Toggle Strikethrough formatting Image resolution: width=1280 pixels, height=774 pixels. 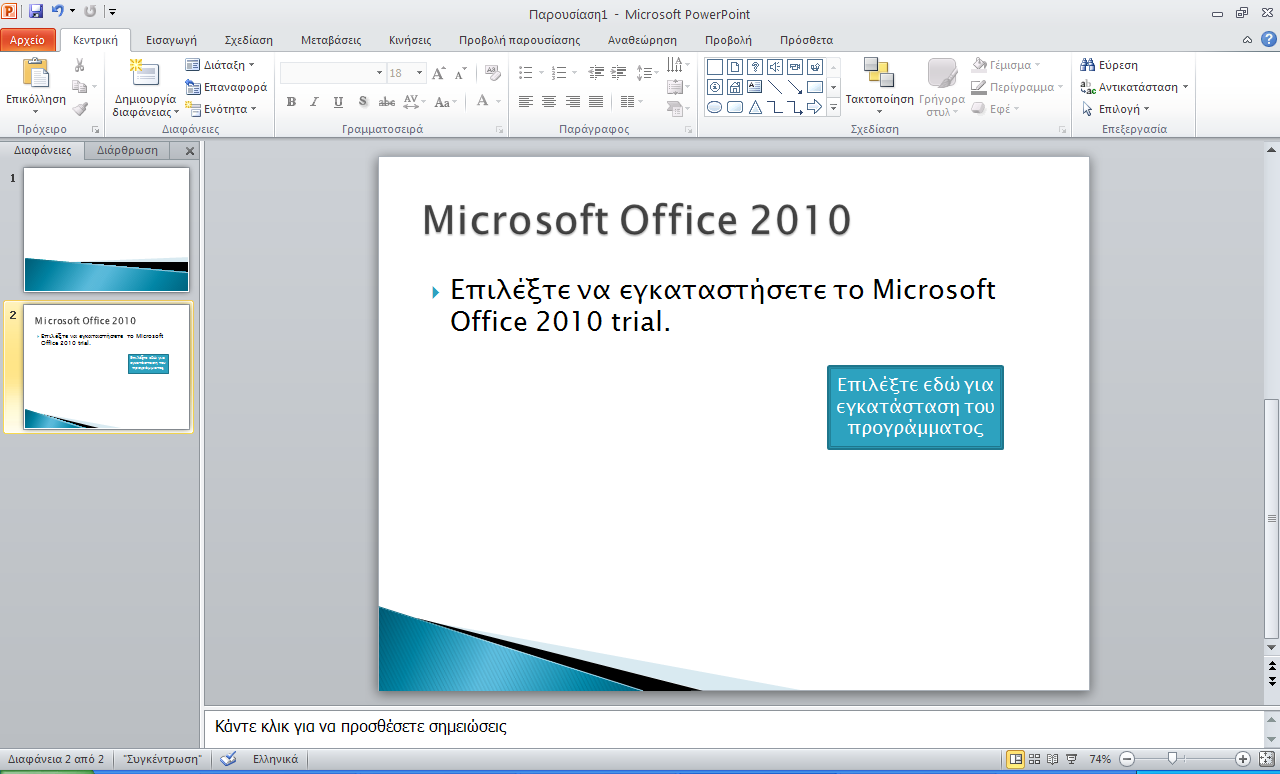click(x=387, y=101)
